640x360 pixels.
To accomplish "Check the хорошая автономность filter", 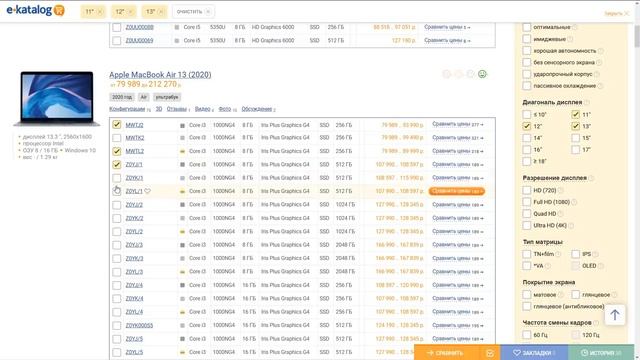I will coord(527,51).
